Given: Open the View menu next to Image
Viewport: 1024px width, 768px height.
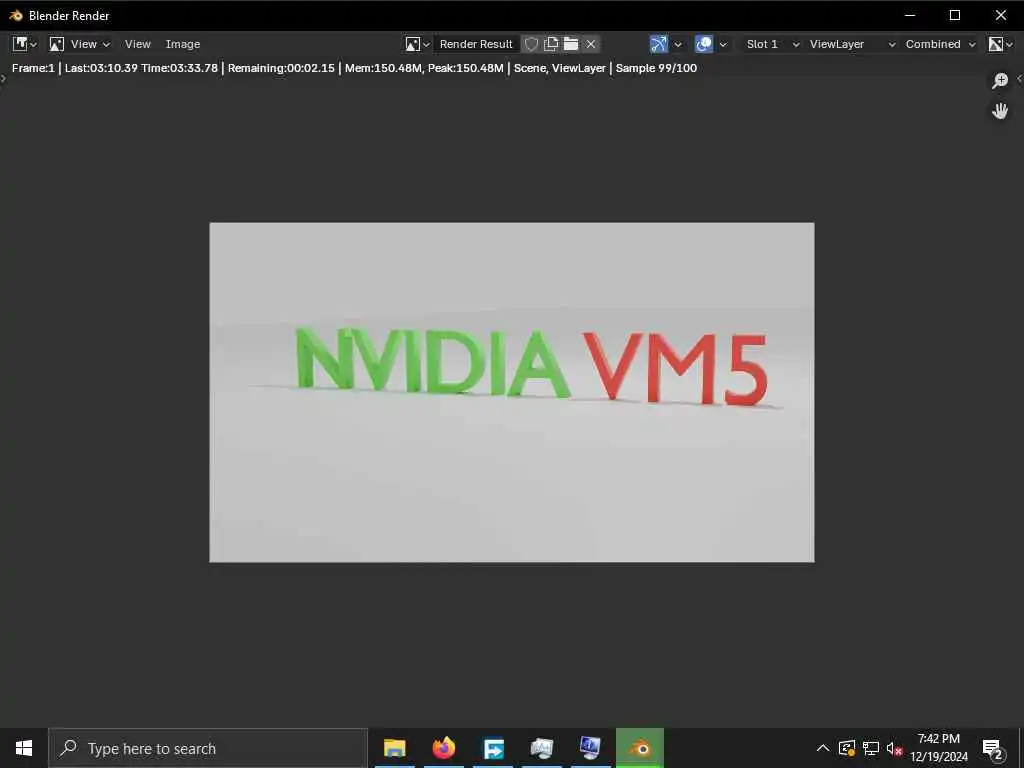Looking at the screenshot, I should (138, 44).
